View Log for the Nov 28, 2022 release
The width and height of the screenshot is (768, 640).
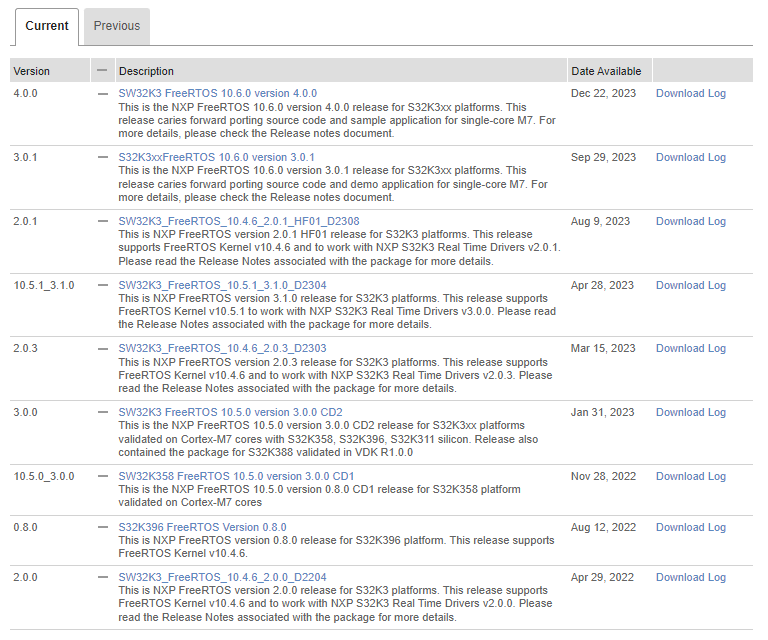[717, 476]
